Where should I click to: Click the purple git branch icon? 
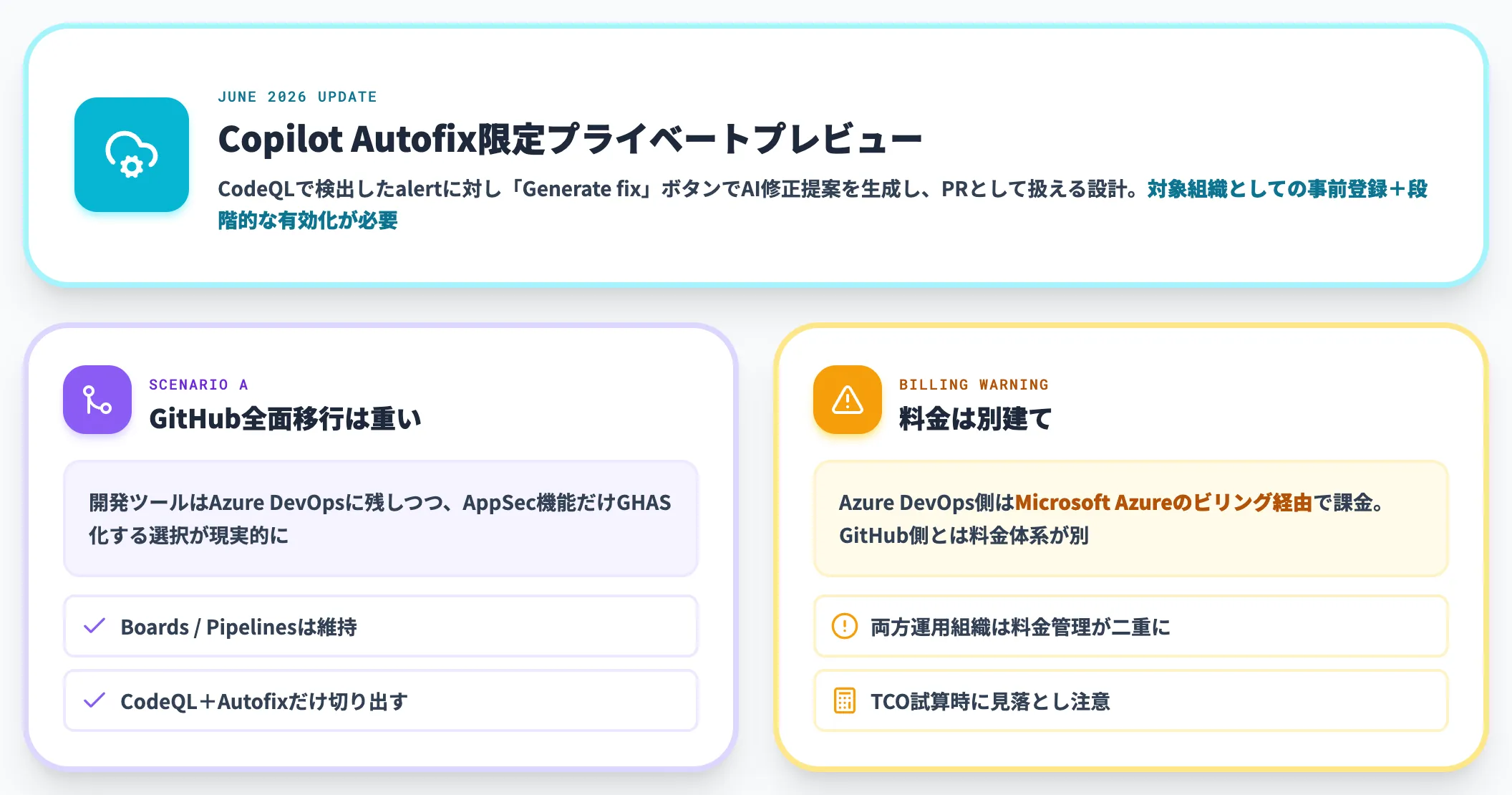tap(97, 400)
